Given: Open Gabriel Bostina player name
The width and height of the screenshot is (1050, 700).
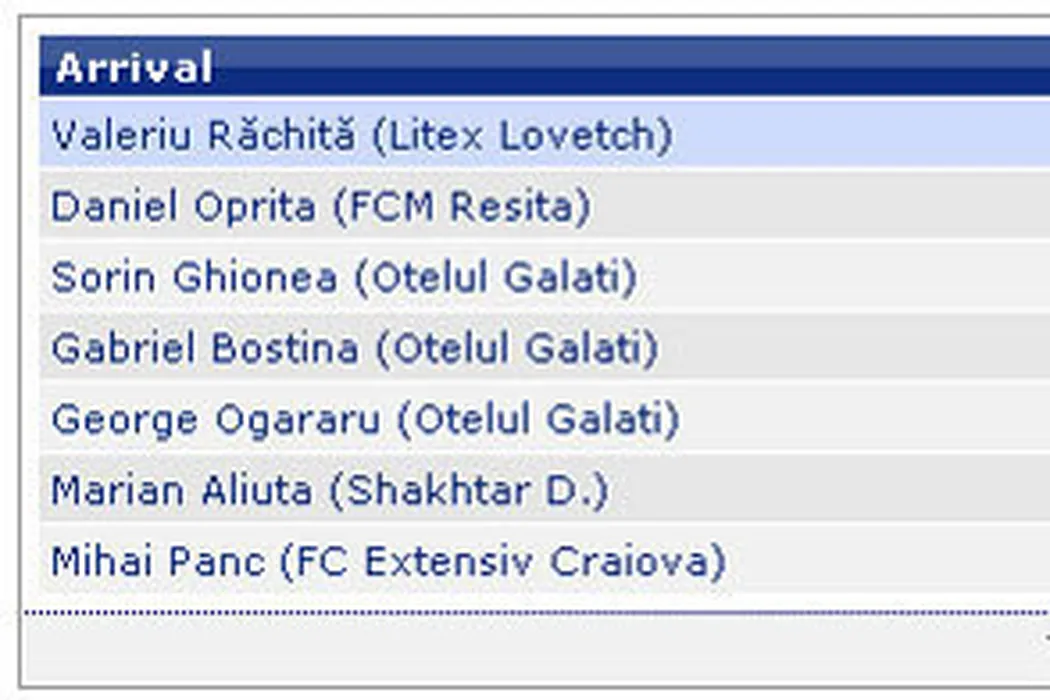Looking at the screenshot, I should tap(205, 348).
